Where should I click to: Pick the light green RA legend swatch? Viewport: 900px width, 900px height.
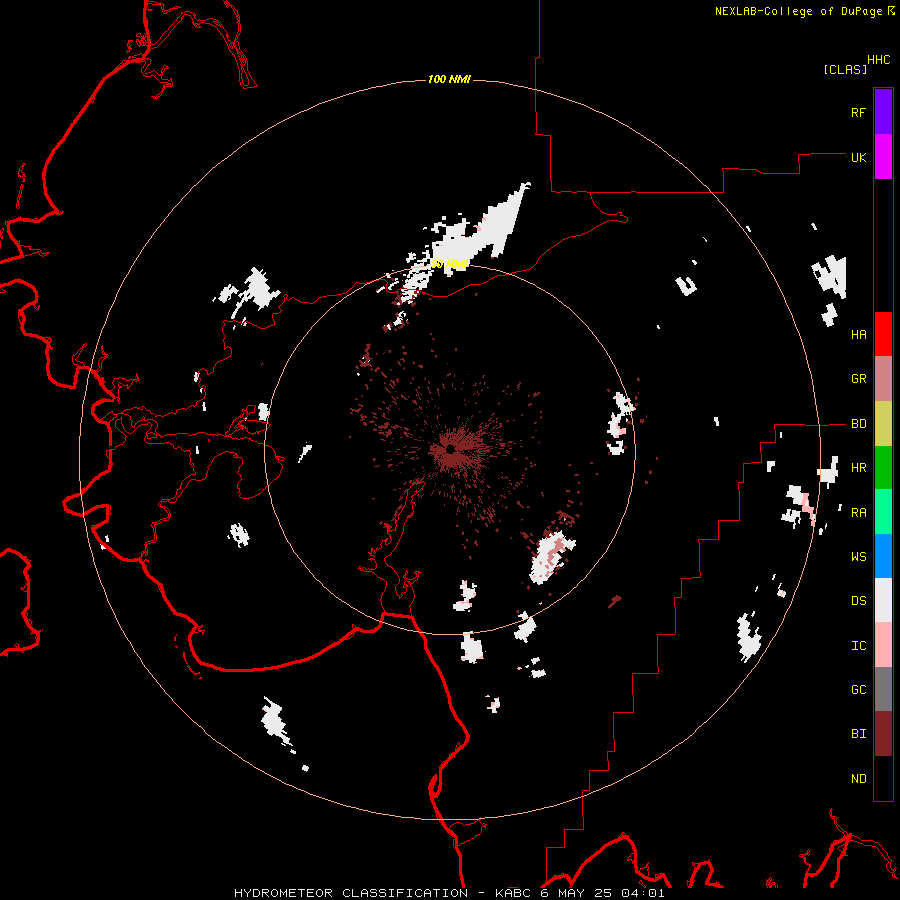pyautogui.click(x=883, y=512)
